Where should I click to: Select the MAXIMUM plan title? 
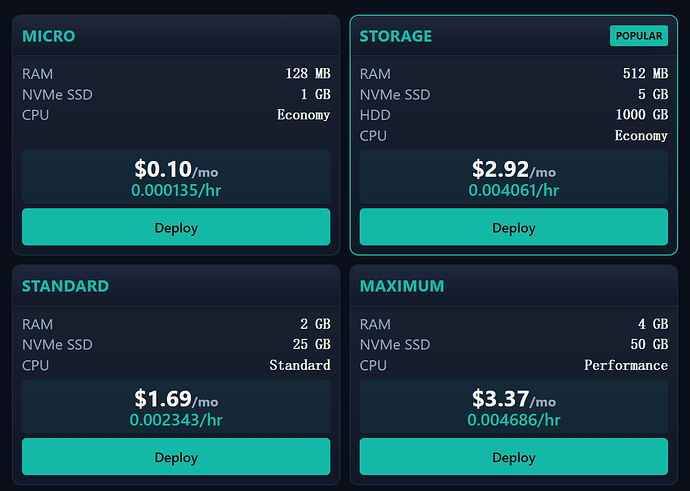tap(402, 286)
